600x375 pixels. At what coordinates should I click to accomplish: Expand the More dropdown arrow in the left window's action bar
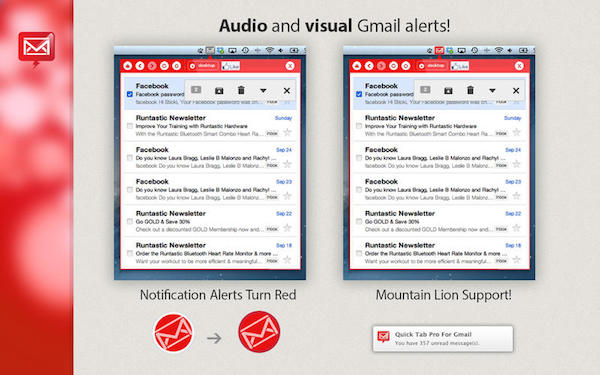[x=263, y=91]
